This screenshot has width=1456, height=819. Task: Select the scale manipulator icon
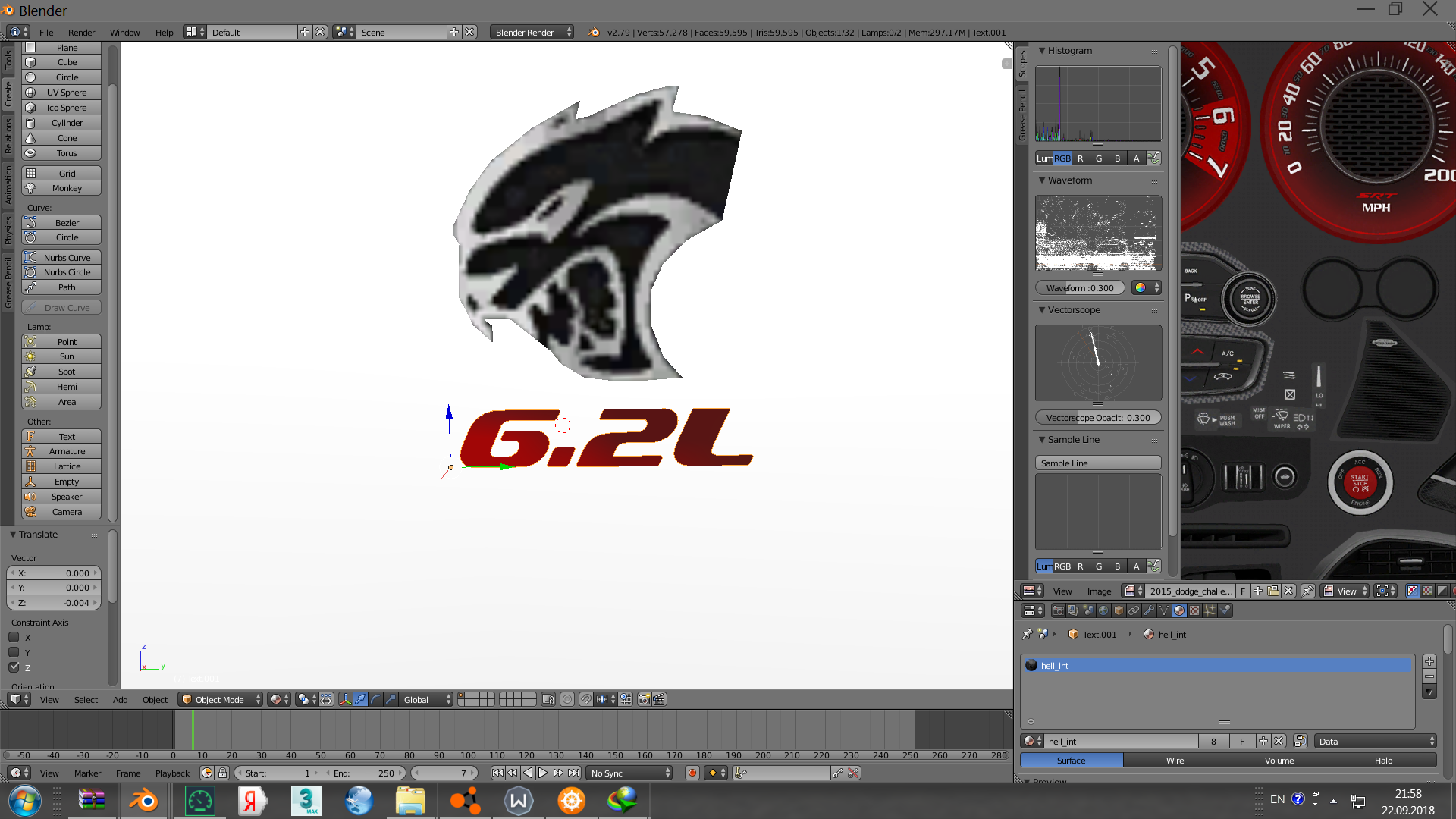click(391, 699)
